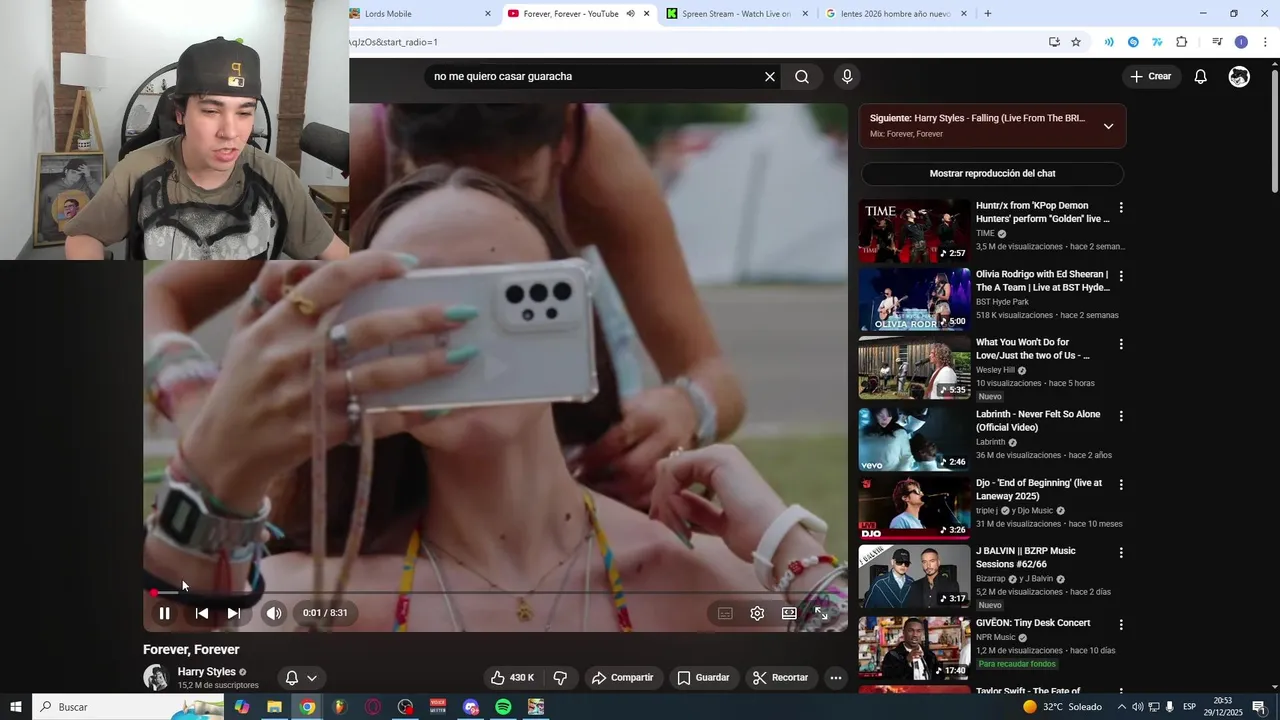Open Compartir share dialog
This screenshot has width=1280, height=720.
[x=622, y=677]
